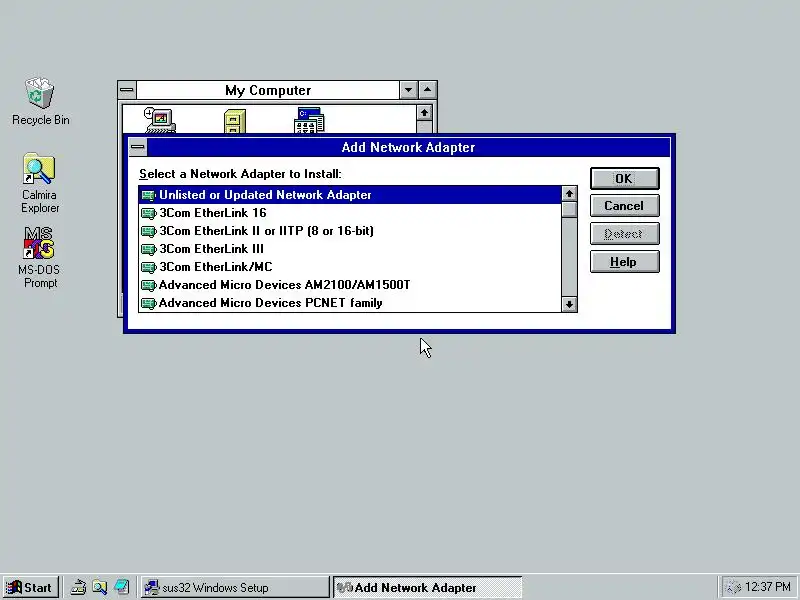Viewport: 800px width, 600px height.
Task: Click the Add Network Adapter taskbar button
Action: pos(427,587)
